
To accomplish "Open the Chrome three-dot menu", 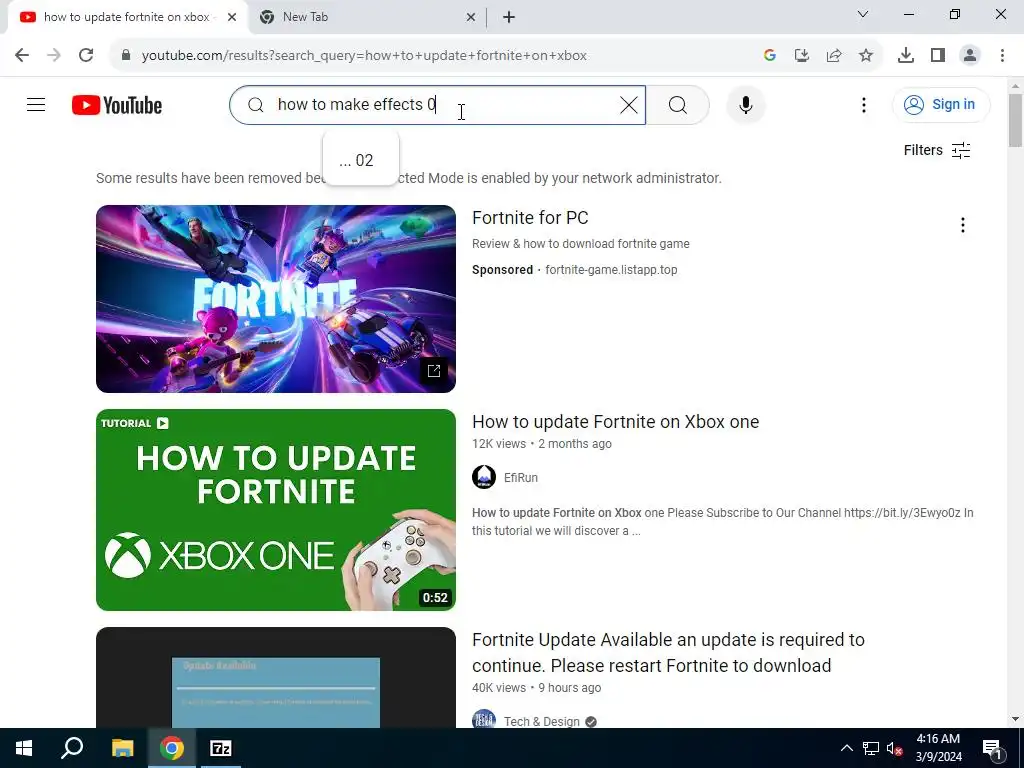I will pos(1002,55).
